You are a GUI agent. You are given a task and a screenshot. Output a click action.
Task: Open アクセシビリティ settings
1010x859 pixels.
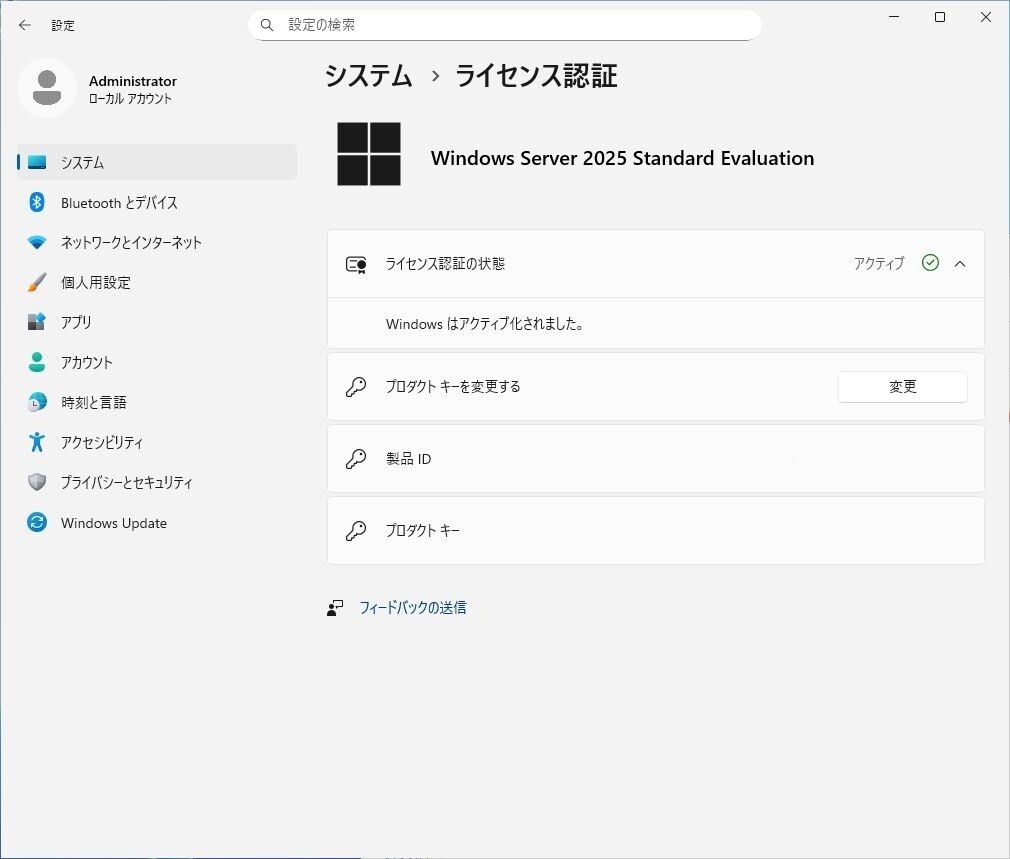coord(102,443)
